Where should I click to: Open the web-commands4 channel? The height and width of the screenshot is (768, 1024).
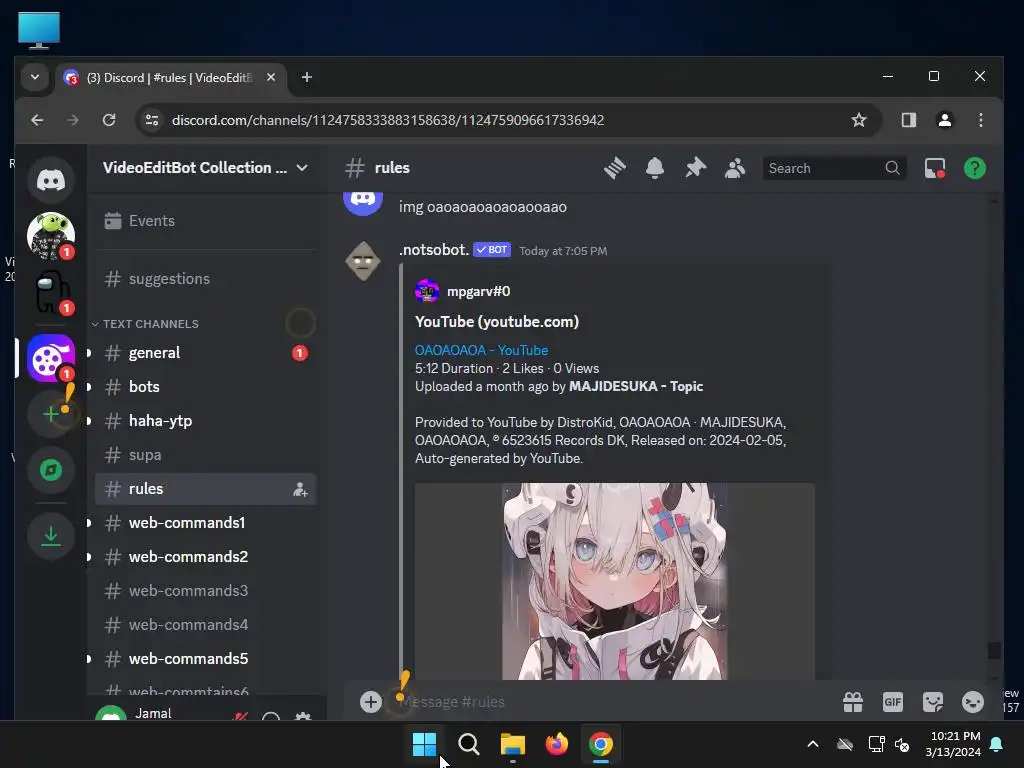tap(205, 624)
